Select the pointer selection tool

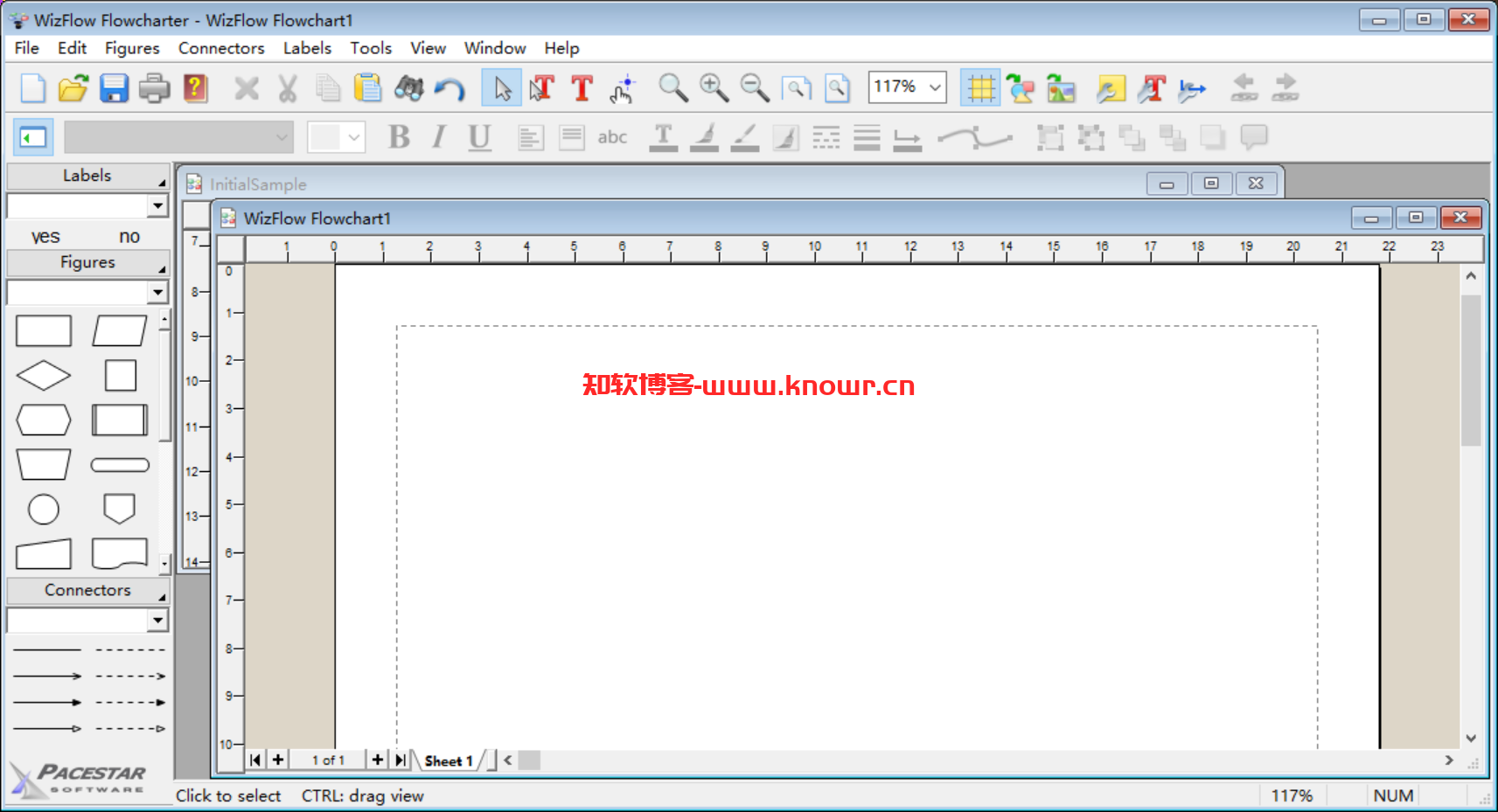point(502,88)
